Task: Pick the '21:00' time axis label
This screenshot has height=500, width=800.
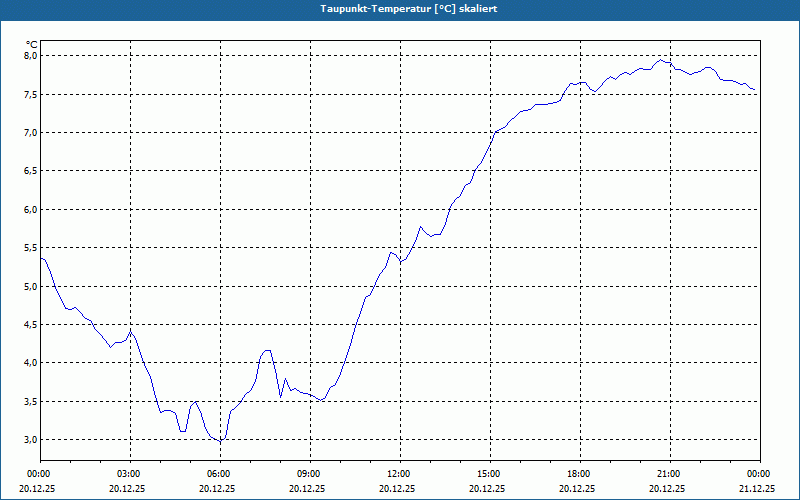Action: point(670,474)
